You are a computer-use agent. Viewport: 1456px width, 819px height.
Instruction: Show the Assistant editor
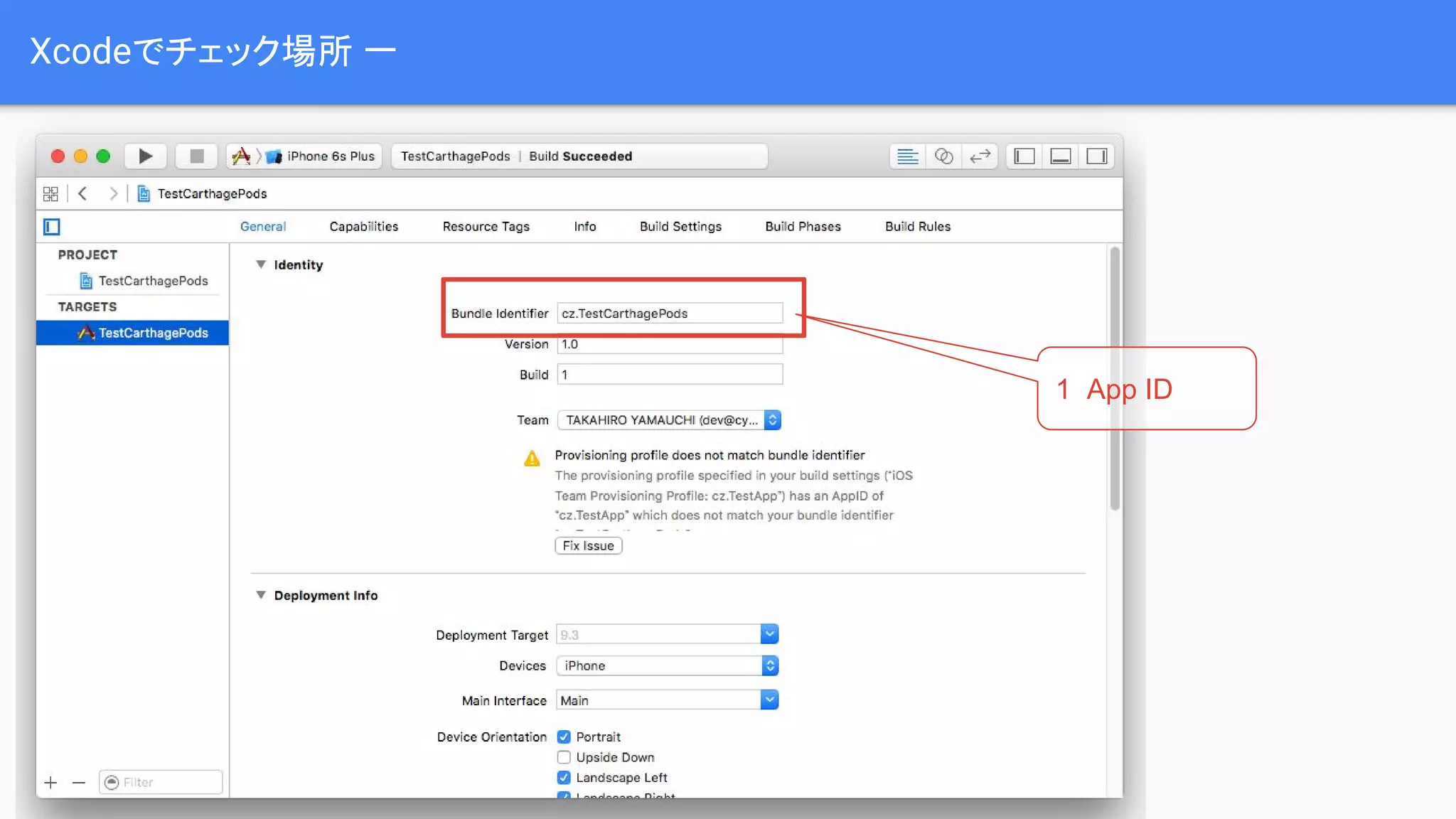tap(944, 156)
